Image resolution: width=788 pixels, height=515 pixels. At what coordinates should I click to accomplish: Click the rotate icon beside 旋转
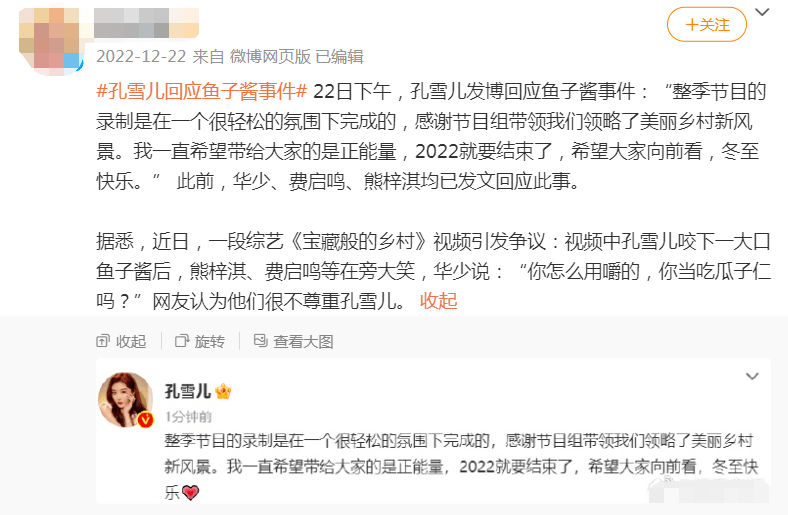pyautogui.click(x=181, y=341)
